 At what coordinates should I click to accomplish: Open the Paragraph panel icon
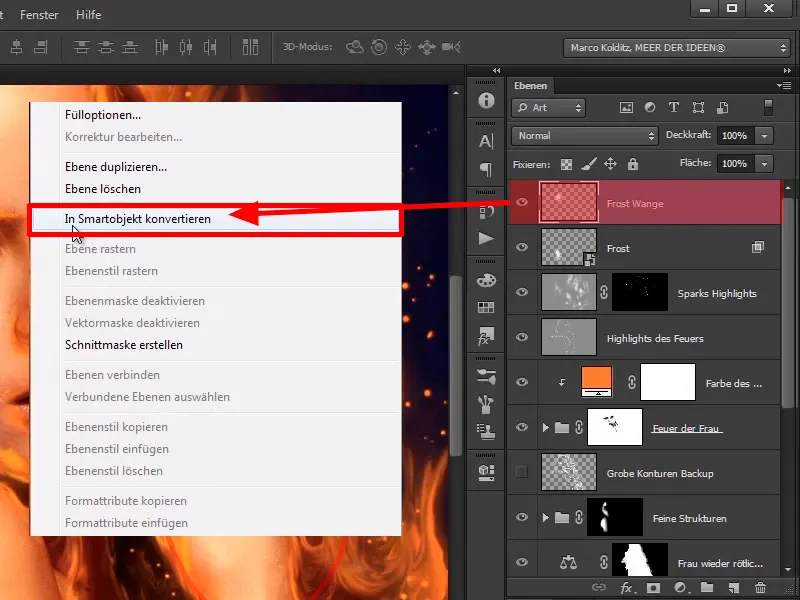[x=486, y=169]
